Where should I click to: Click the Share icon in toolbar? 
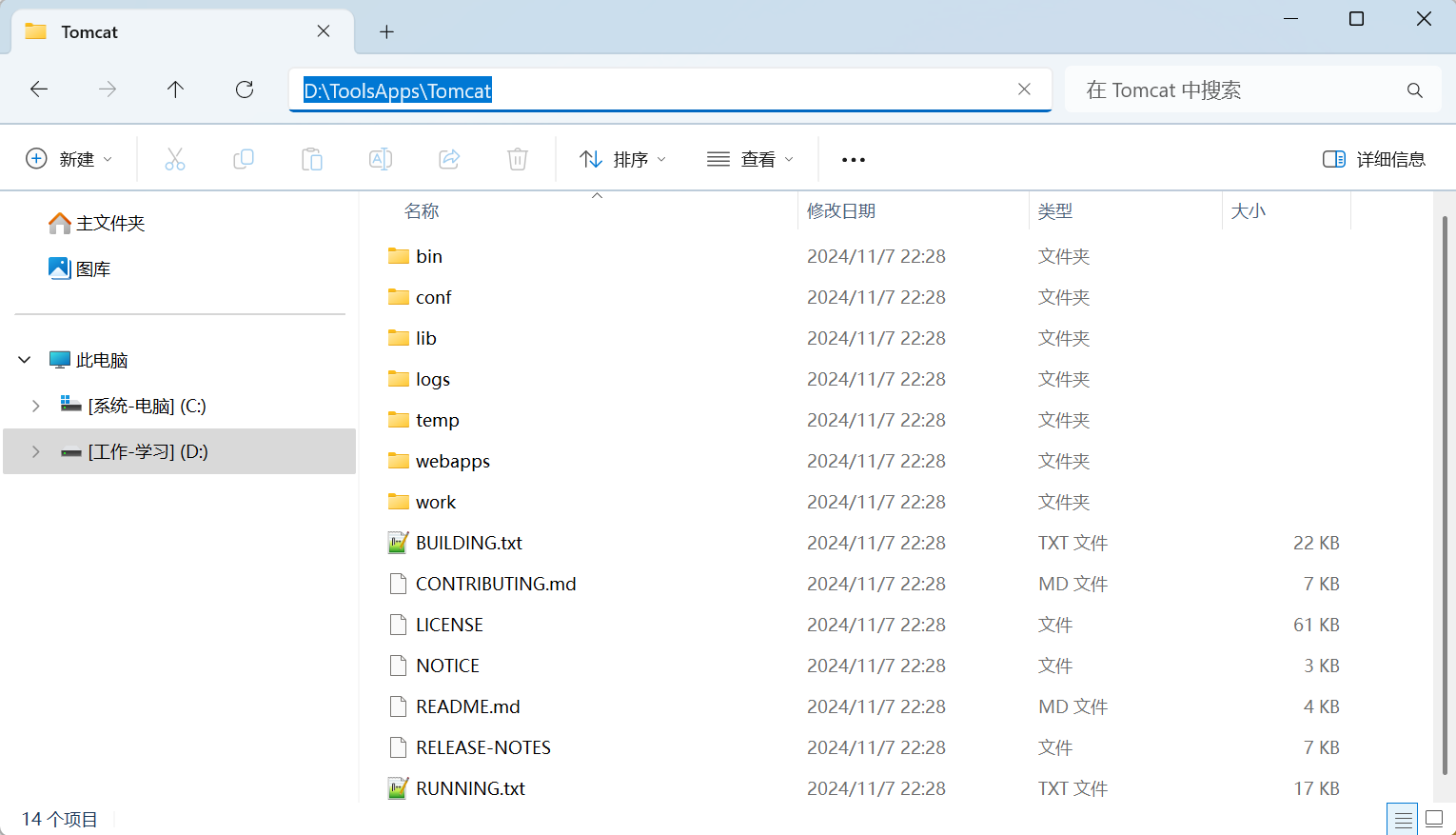pos(449,159)
